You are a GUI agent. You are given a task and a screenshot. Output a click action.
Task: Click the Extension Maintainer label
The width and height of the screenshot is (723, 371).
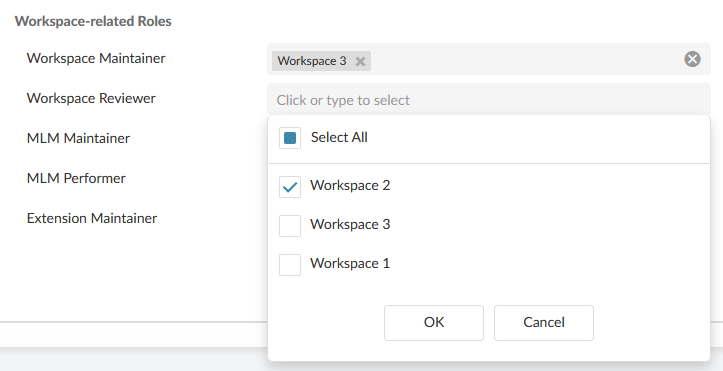tap(92, 218)
